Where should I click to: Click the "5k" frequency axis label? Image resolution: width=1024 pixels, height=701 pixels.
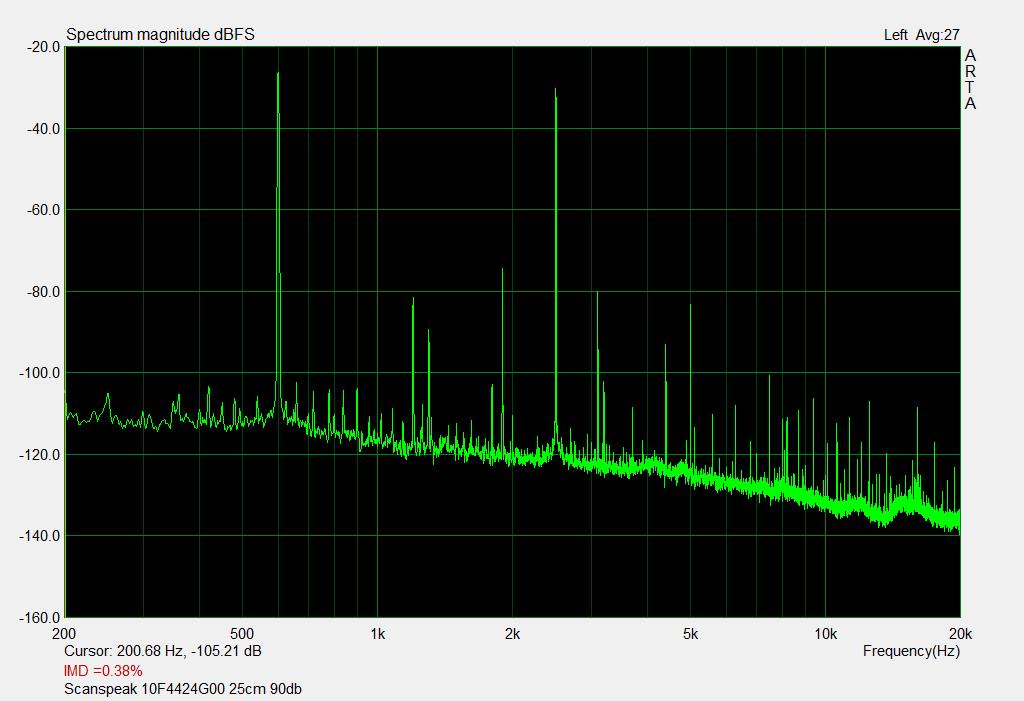[690, 633]
